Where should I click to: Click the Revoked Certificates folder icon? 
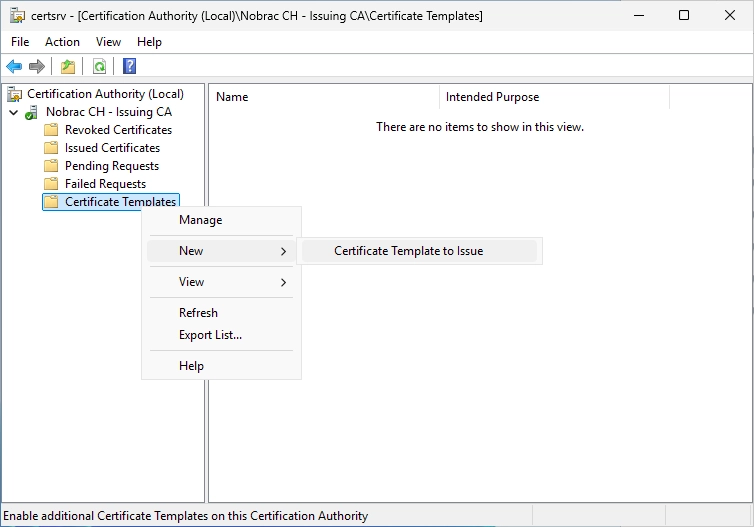click(51, 130)
